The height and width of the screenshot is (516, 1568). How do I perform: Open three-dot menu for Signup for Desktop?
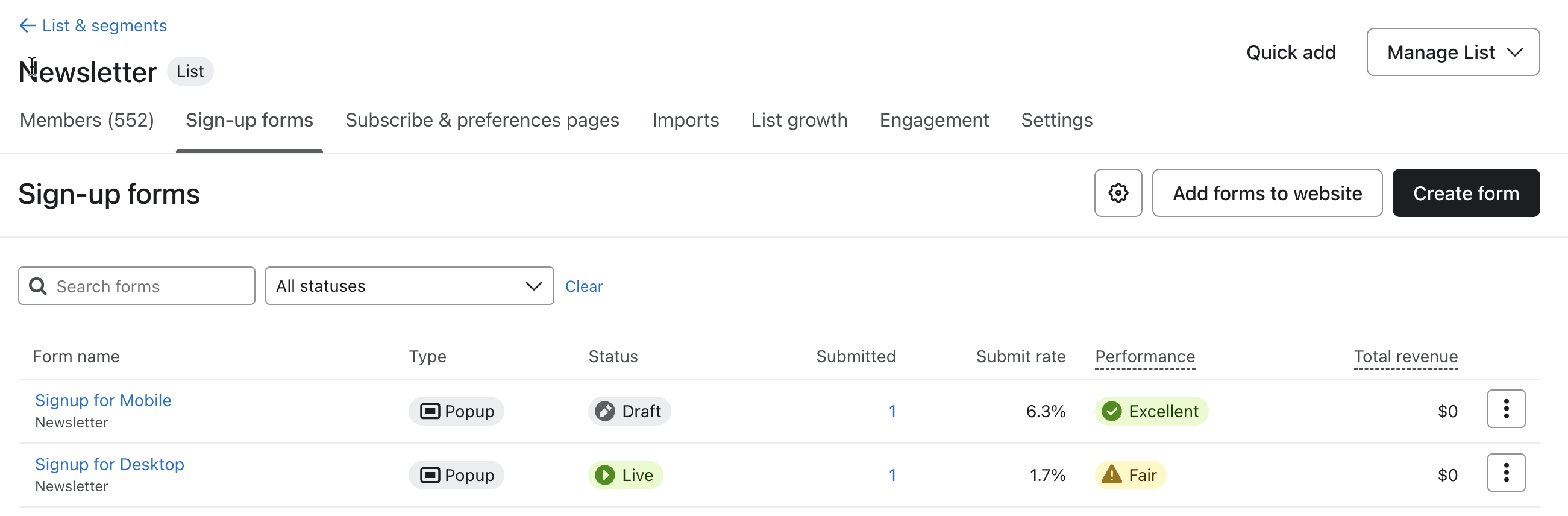tap(1505, 473)
